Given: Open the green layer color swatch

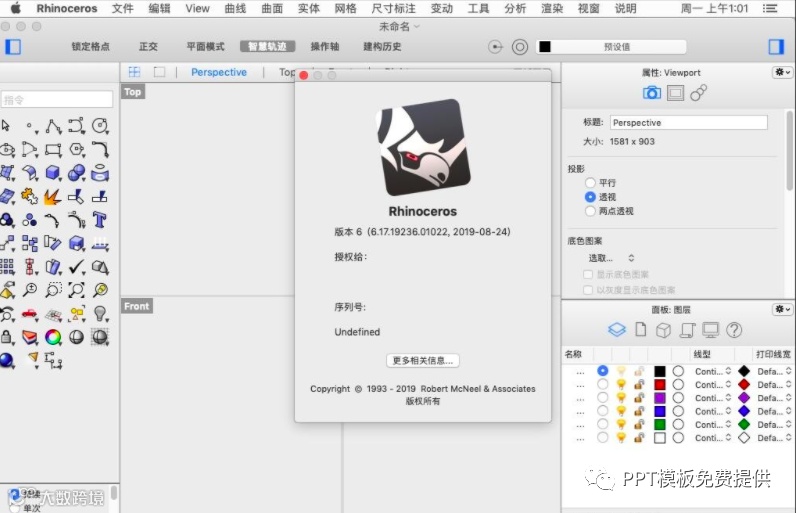Looking at the screenshot, I should (659, 424).
